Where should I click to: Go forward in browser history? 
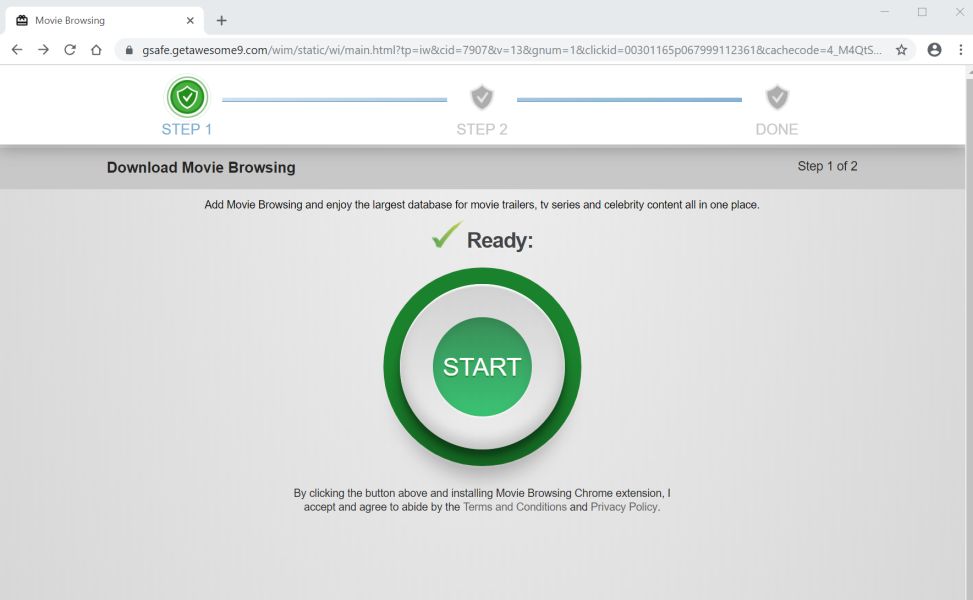43,50
